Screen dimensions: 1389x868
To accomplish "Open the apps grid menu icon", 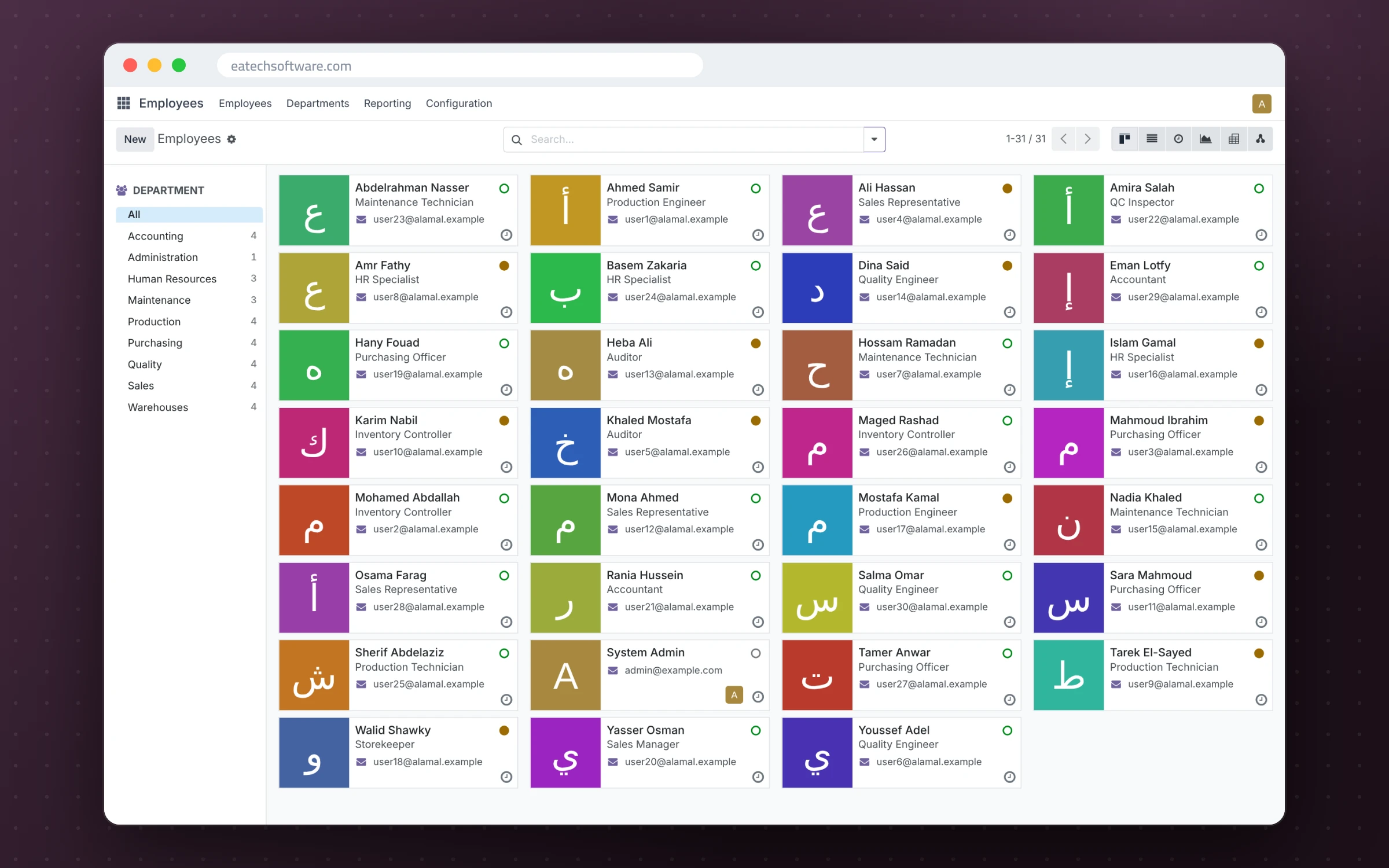I will coord(123,103).
